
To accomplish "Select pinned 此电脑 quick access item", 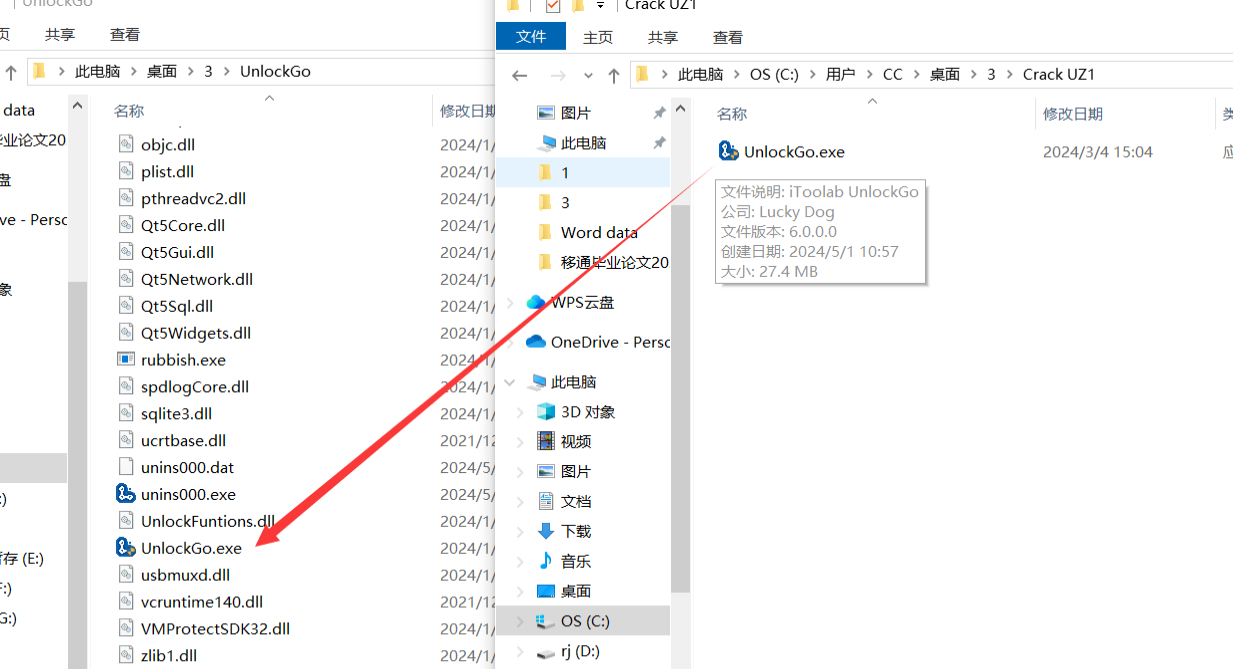I will pos(584,143).
